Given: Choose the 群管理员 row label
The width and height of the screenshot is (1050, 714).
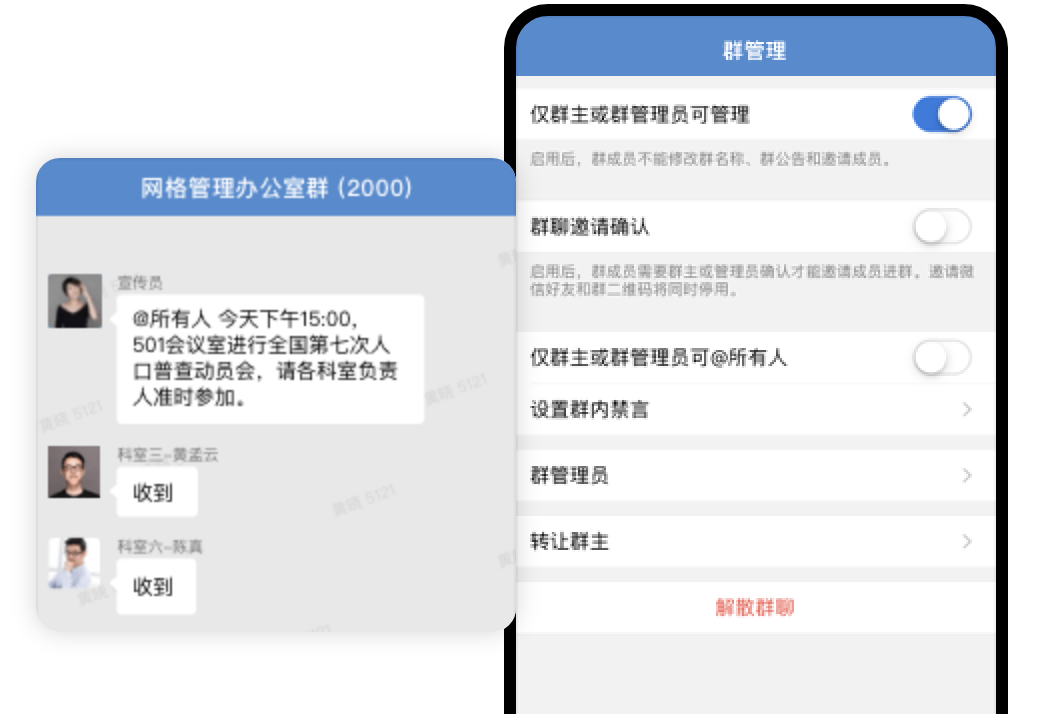Looking at the screenshot, I should tap(569, 476).
